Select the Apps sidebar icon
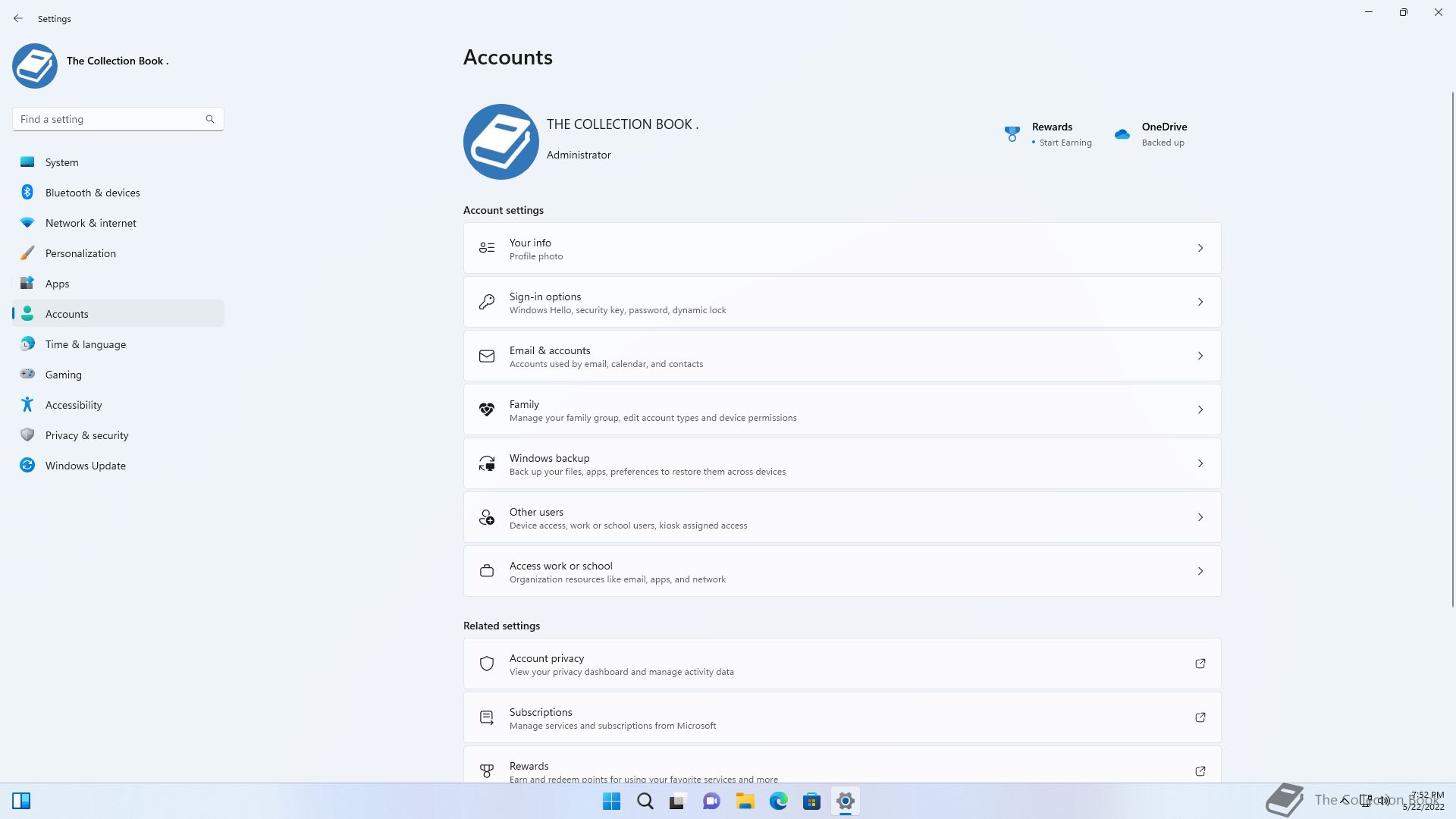1456x819 pixels. pos(27,283)
